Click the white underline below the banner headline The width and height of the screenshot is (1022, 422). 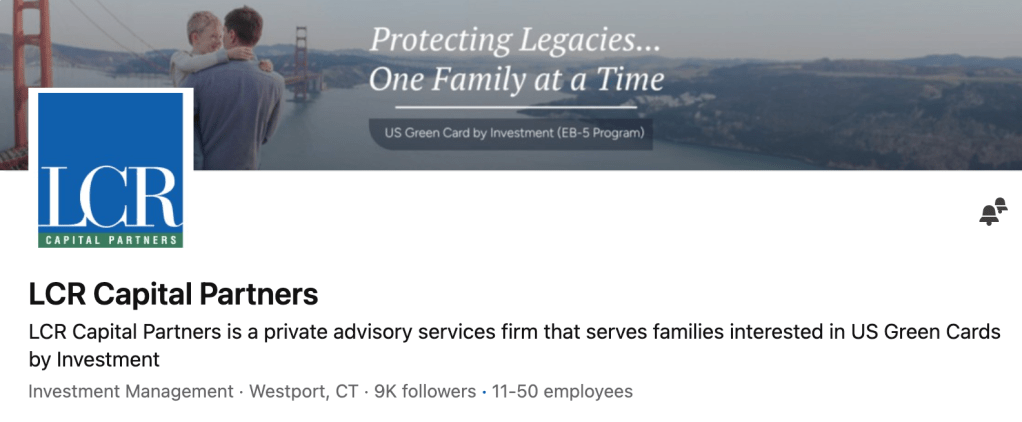[x=515, y=105]
